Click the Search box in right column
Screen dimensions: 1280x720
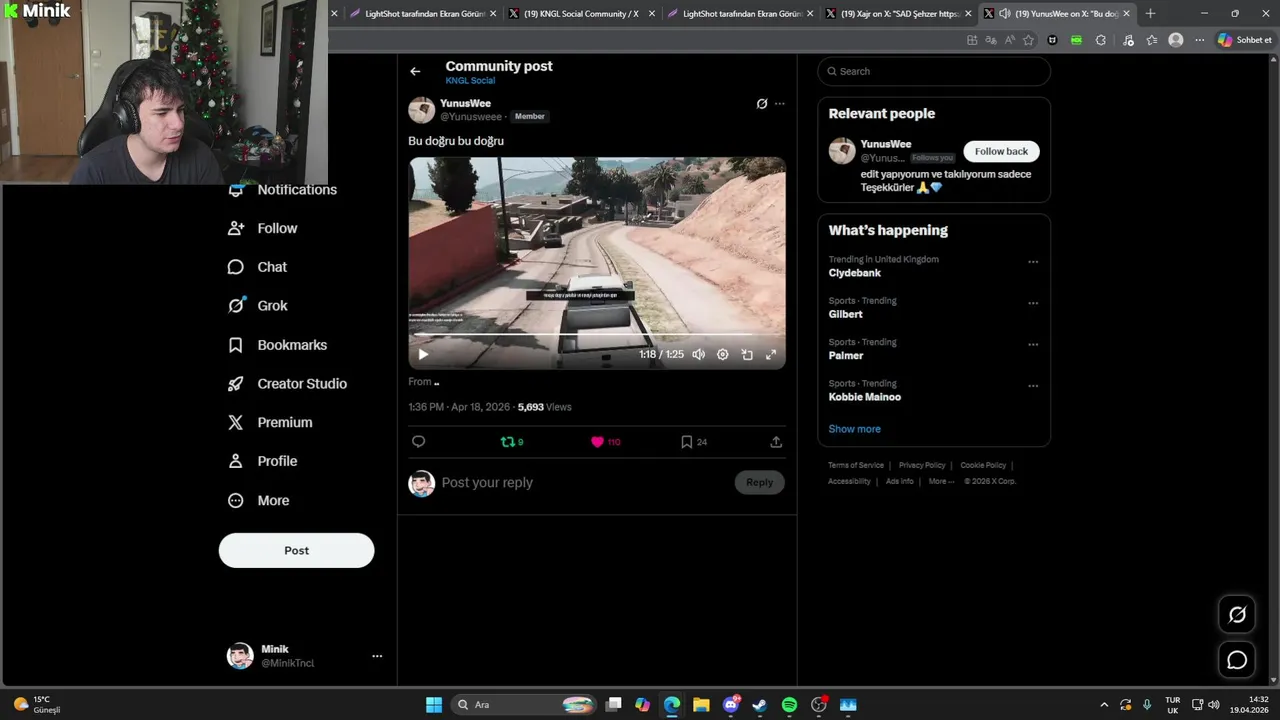coord(934,71)
